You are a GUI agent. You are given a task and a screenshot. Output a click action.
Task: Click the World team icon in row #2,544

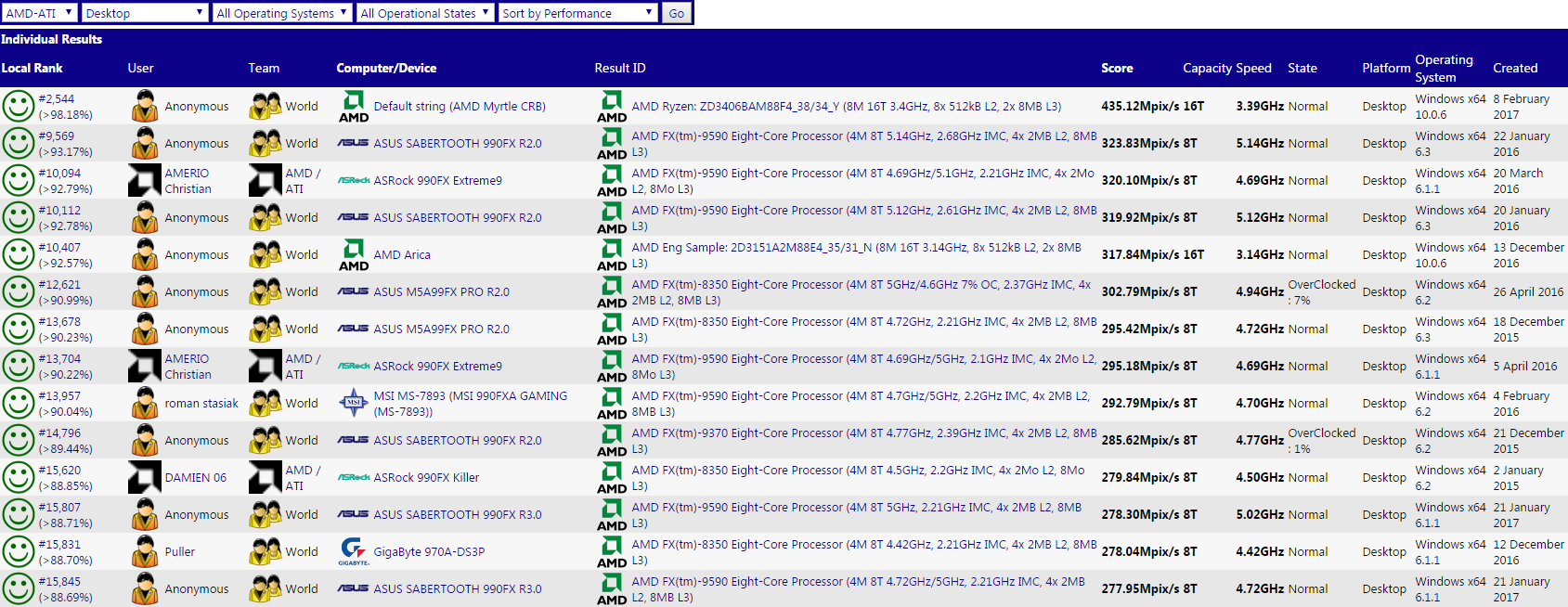(266, 106)
